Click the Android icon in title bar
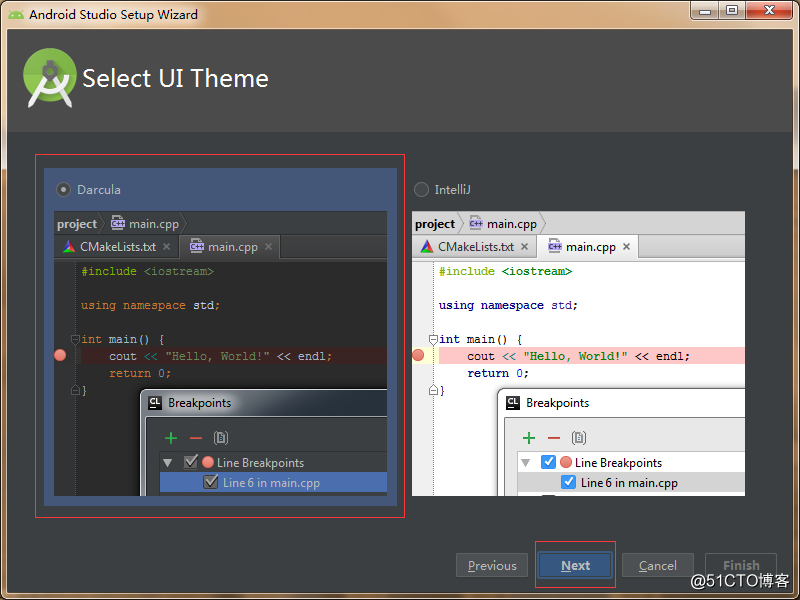This screenshot has height=600, width=800. pos(16,14)
